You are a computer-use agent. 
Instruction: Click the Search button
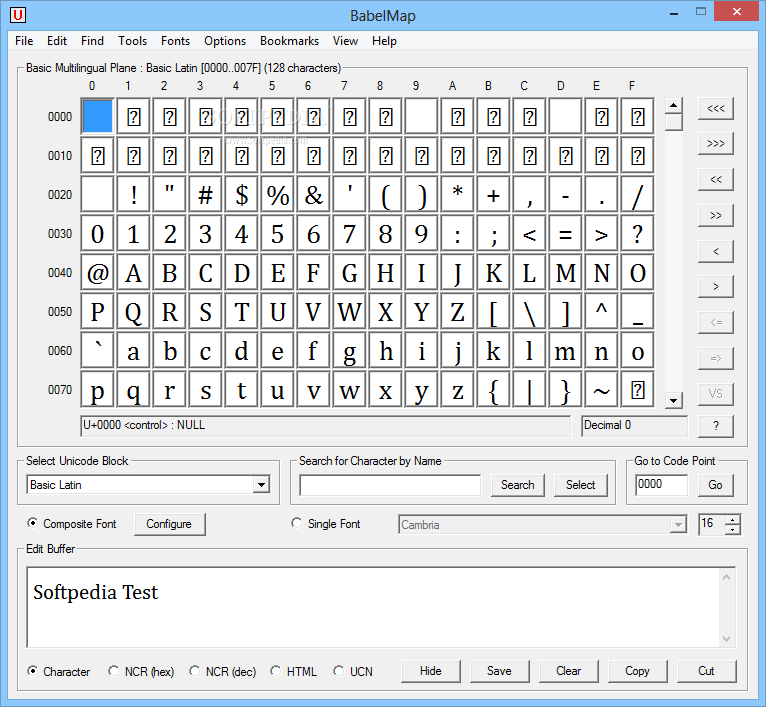pos(518,485)
